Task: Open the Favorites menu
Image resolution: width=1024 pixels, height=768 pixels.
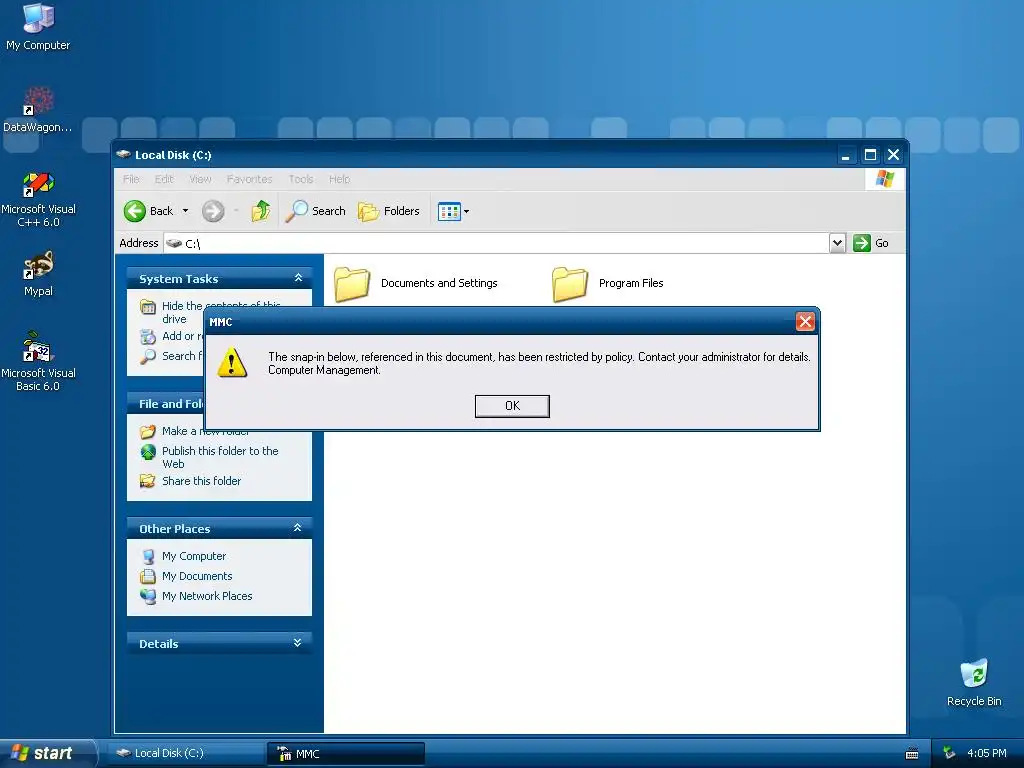Action: [249, 179]
